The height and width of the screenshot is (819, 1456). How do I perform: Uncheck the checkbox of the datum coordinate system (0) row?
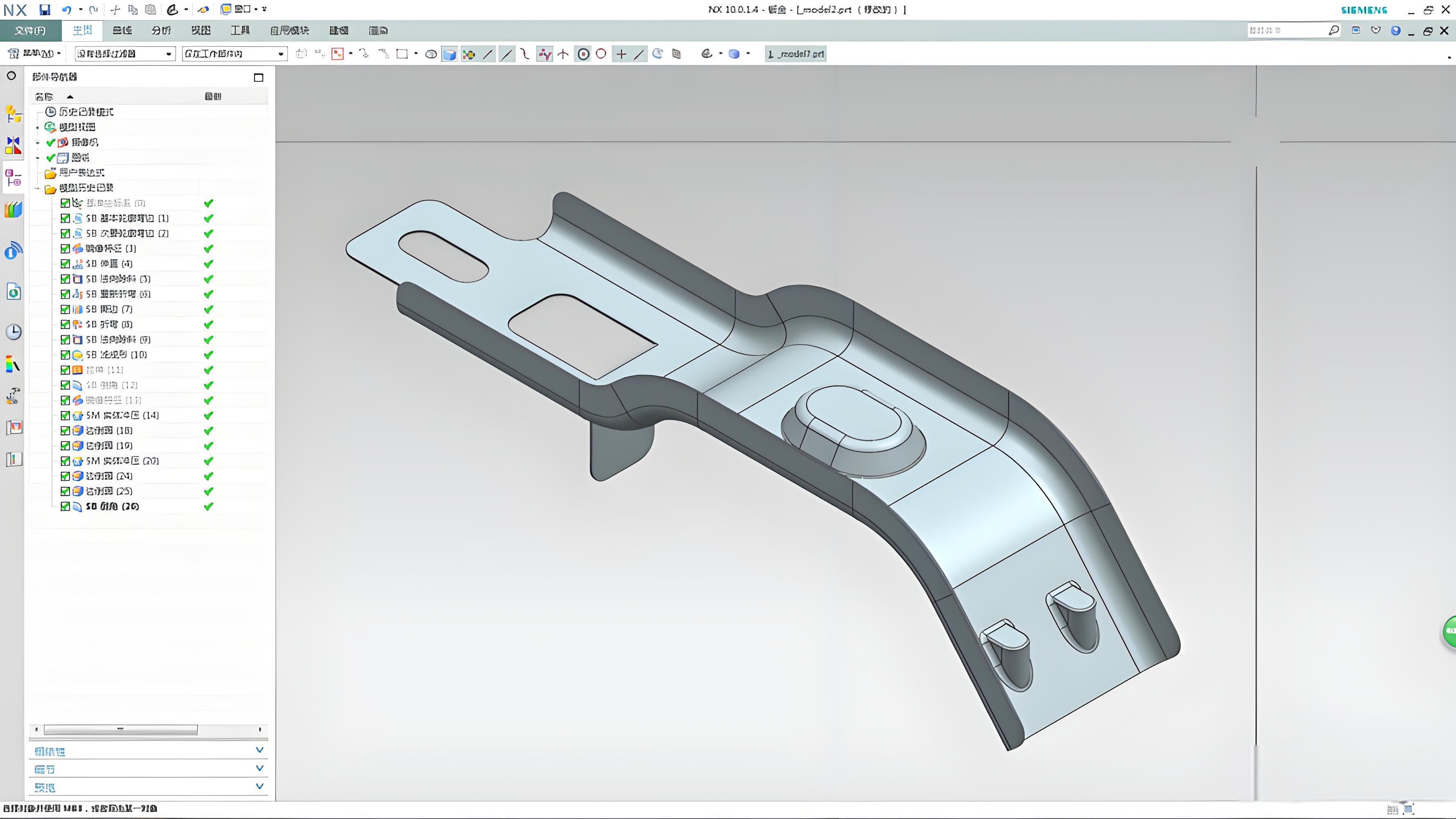[x=65, y=203]
